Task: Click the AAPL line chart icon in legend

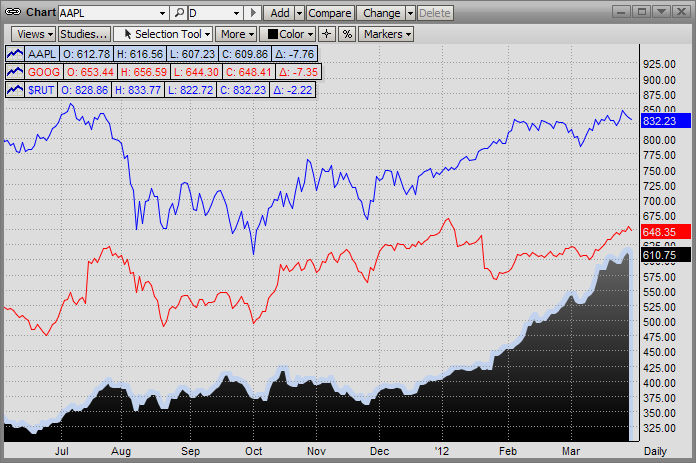Action: tap(15, 54)
